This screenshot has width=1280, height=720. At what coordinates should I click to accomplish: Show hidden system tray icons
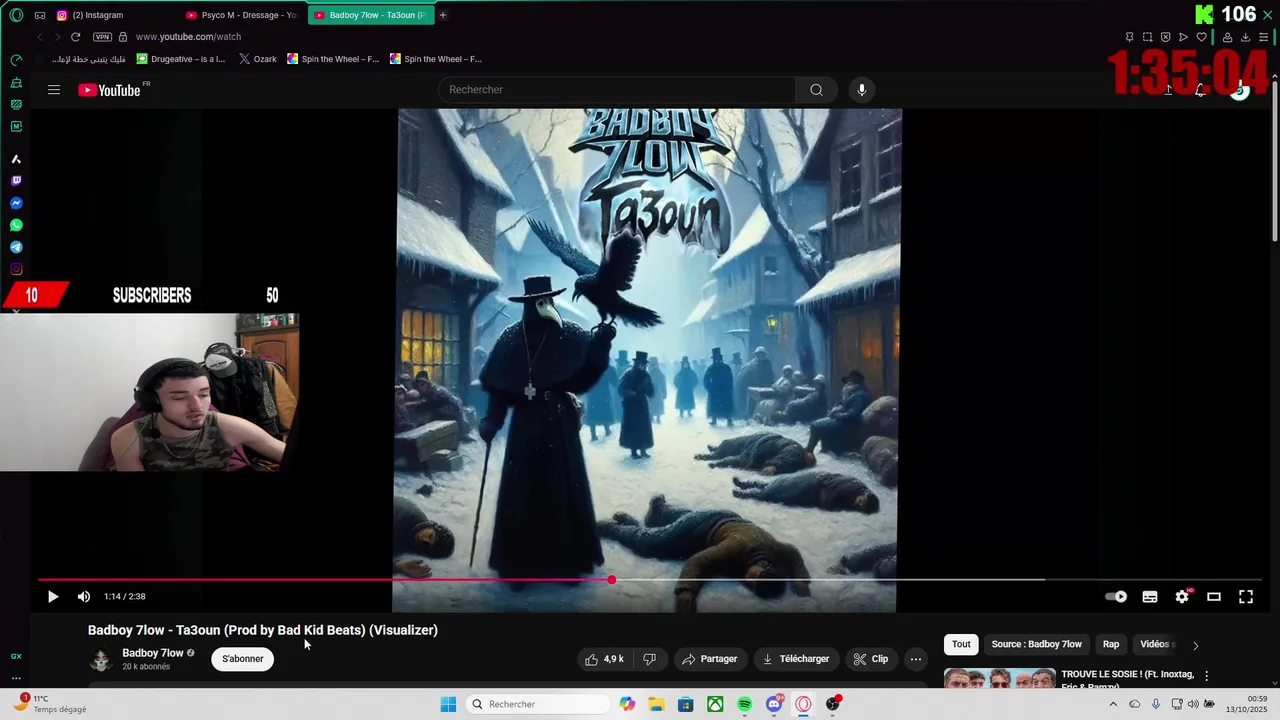click(x=1112, y=704)
